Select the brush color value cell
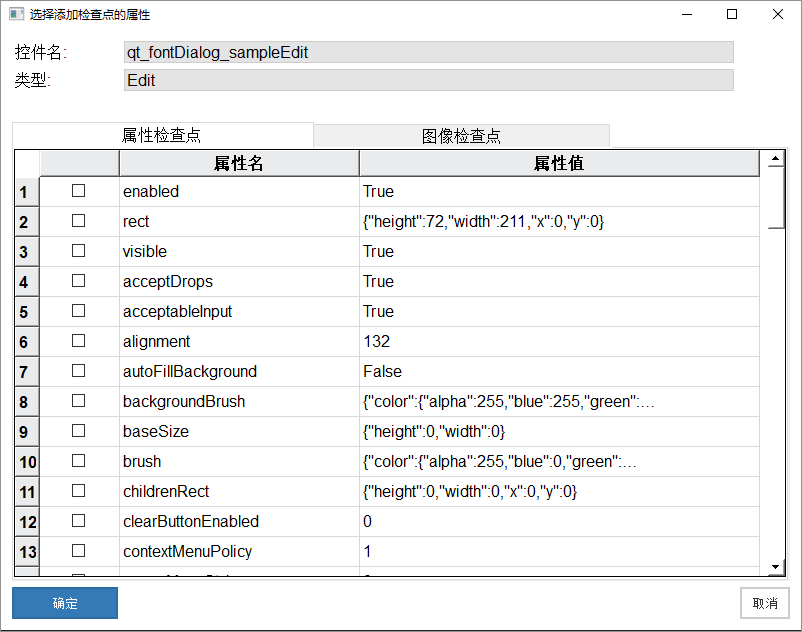 559,461
